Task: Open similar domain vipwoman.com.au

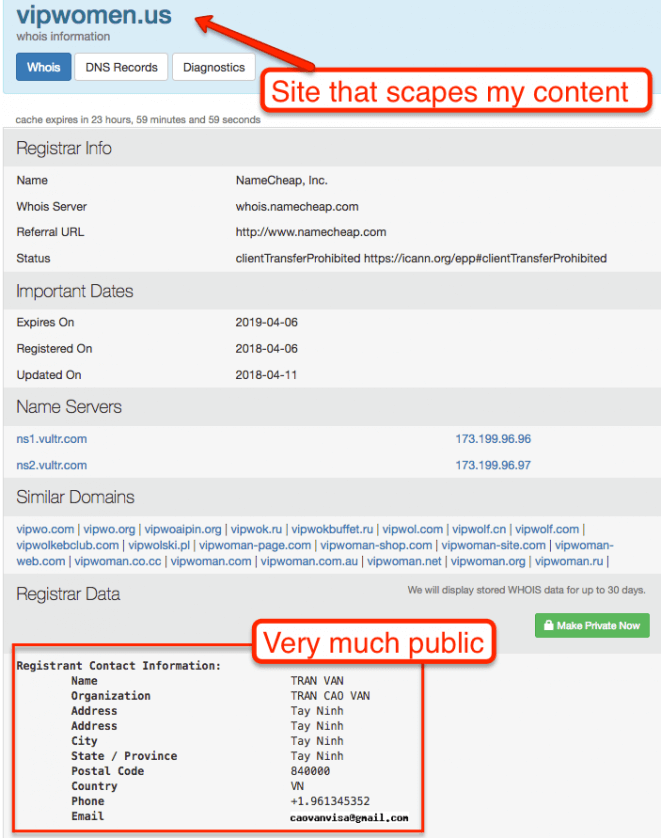Action: [x=309, y=561]
